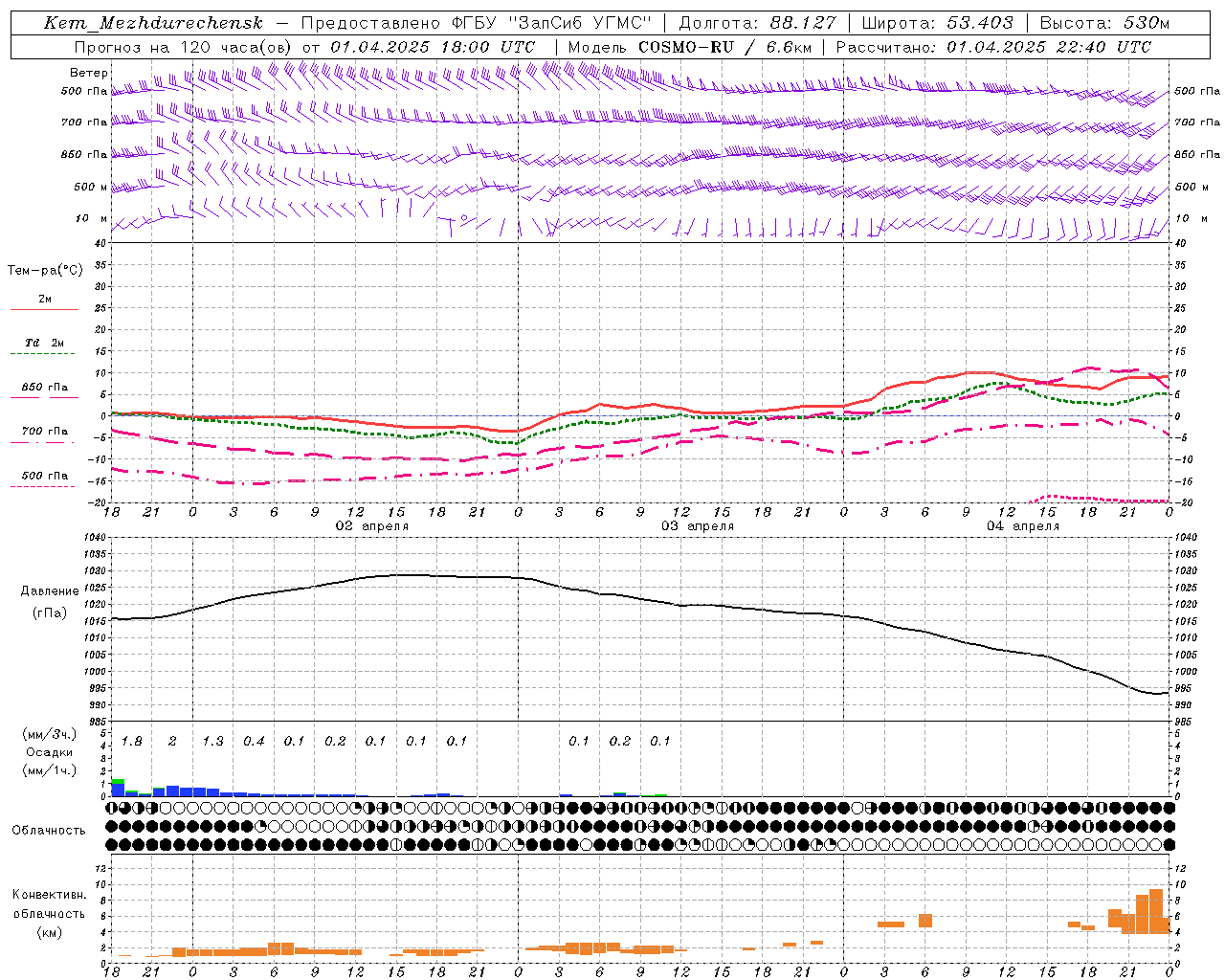Click the 'Ветер' wind panel label
1225x980 pixels.
(x=89, y=73)
